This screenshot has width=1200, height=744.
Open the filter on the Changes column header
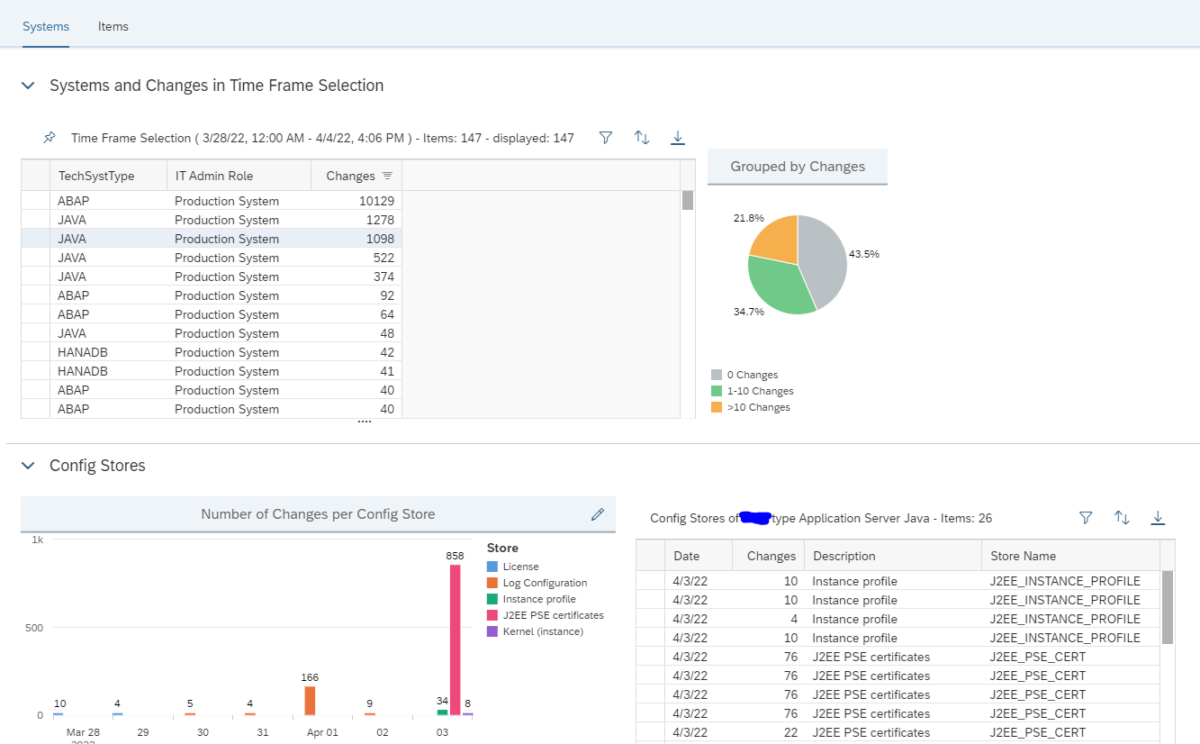pyautogui.click(x=385, y=174)
